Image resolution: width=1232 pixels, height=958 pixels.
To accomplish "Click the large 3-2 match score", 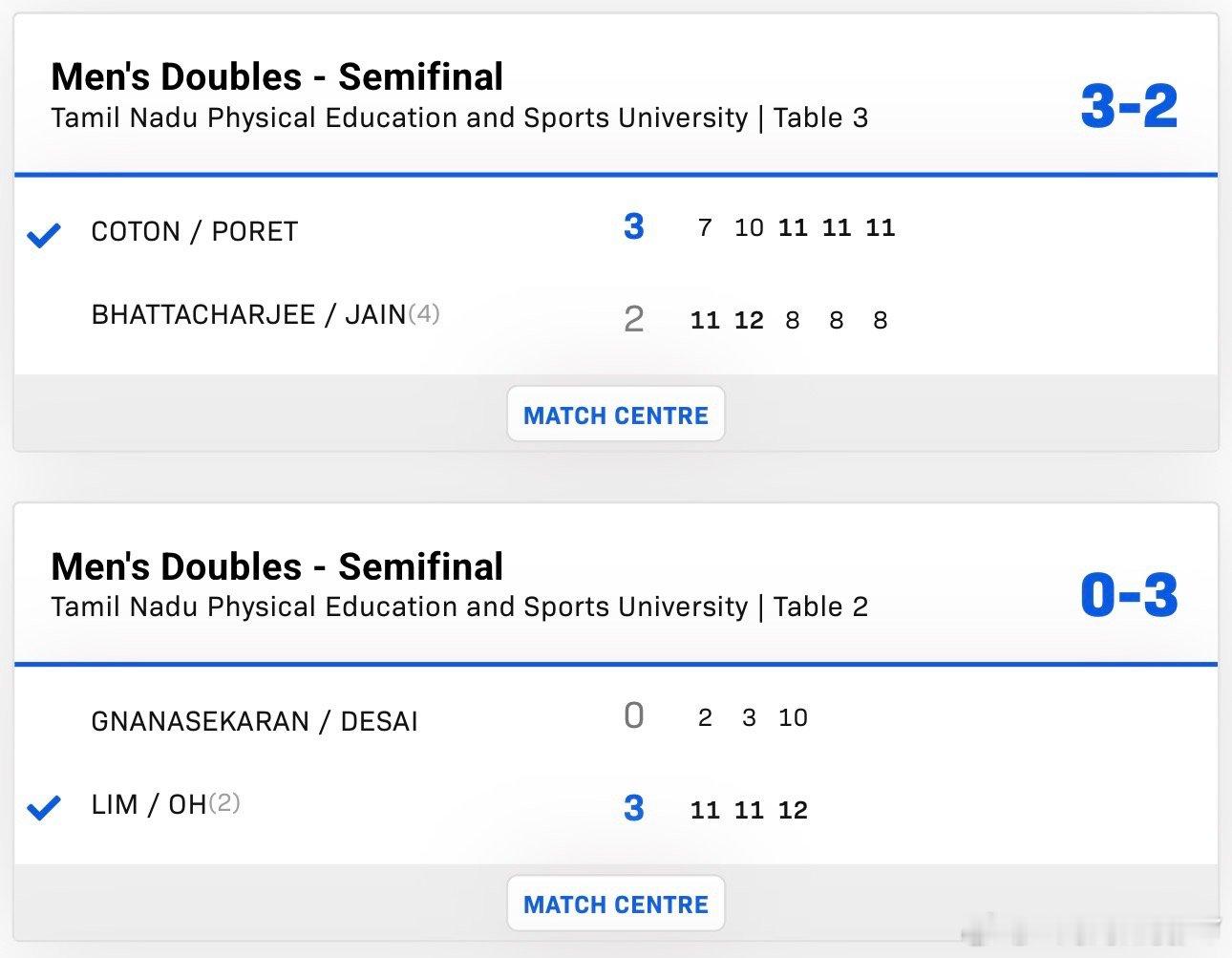I will click(1129, 106).
